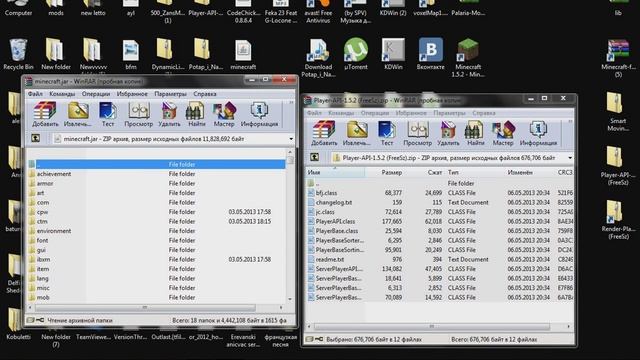This screenshot has width=640, height=360.
Task: Select the Download Potap_i_Na desktop icon
Action: pyautogui.click(x=318, y=58)
